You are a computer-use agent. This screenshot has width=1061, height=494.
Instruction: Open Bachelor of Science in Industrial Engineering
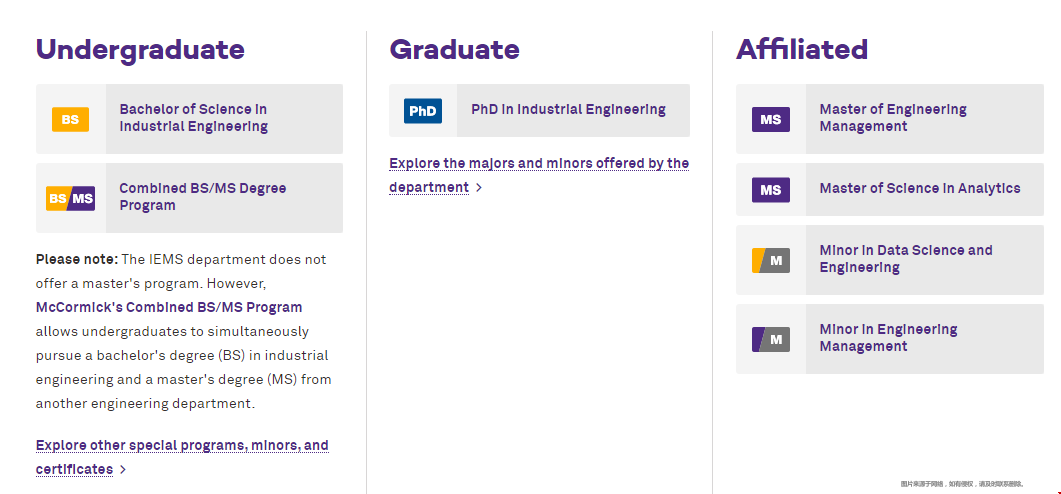pos(189,119)
